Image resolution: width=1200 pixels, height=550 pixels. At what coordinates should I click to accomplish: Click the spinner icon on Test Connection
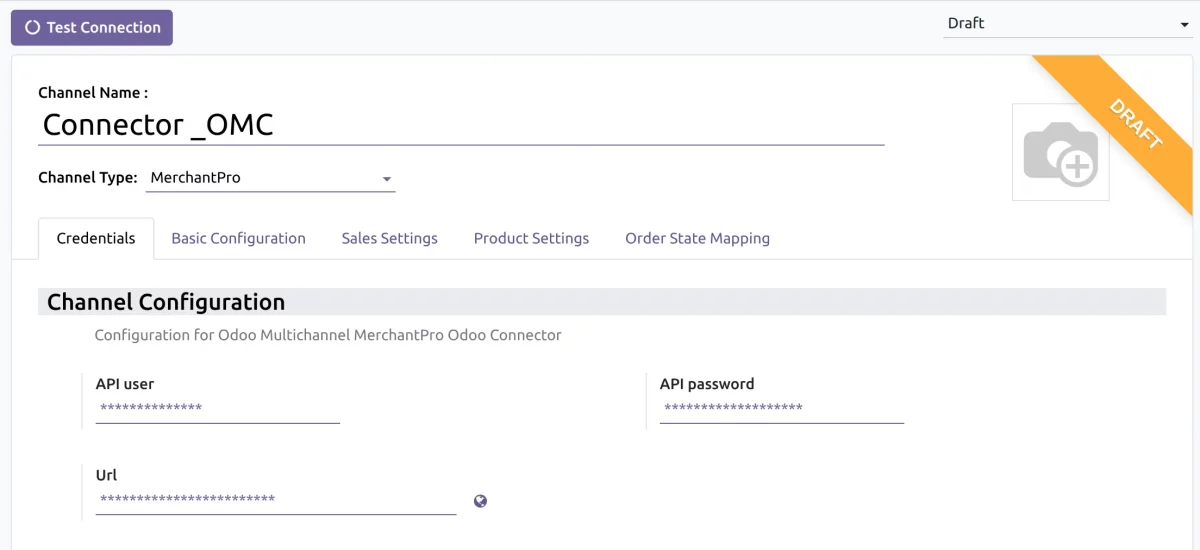tap(33, 28)
